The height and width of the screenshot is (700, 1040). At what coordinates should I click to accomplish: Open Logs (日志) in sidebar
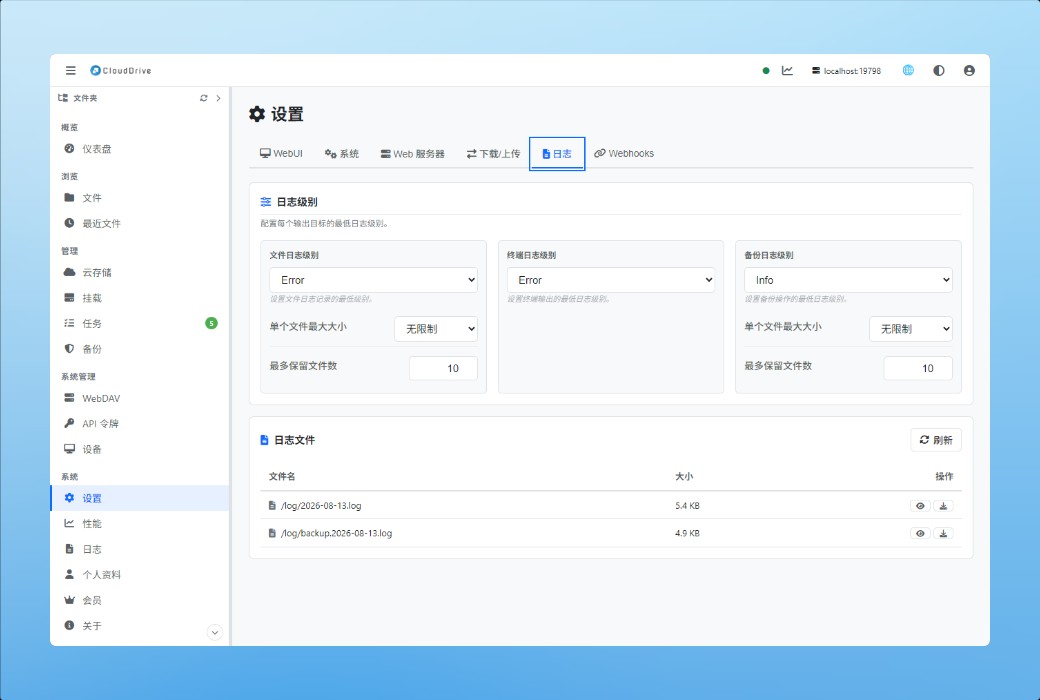coord(140,549)
